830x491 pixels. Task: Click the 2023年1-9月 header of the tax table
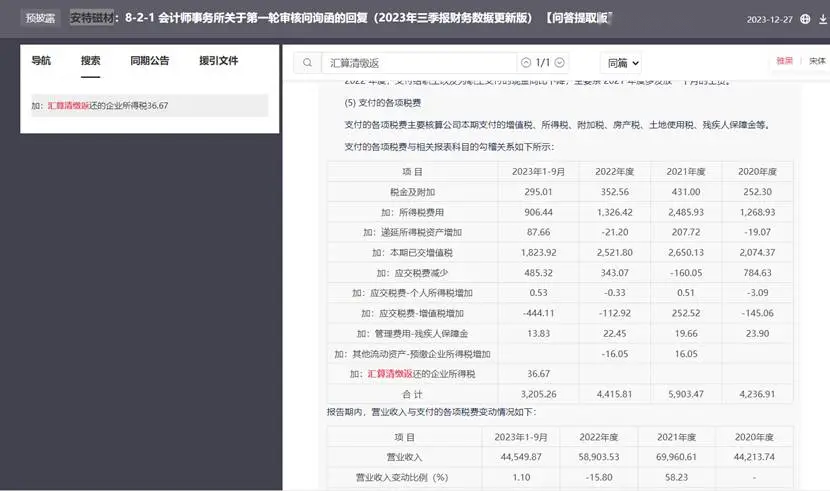538,172
